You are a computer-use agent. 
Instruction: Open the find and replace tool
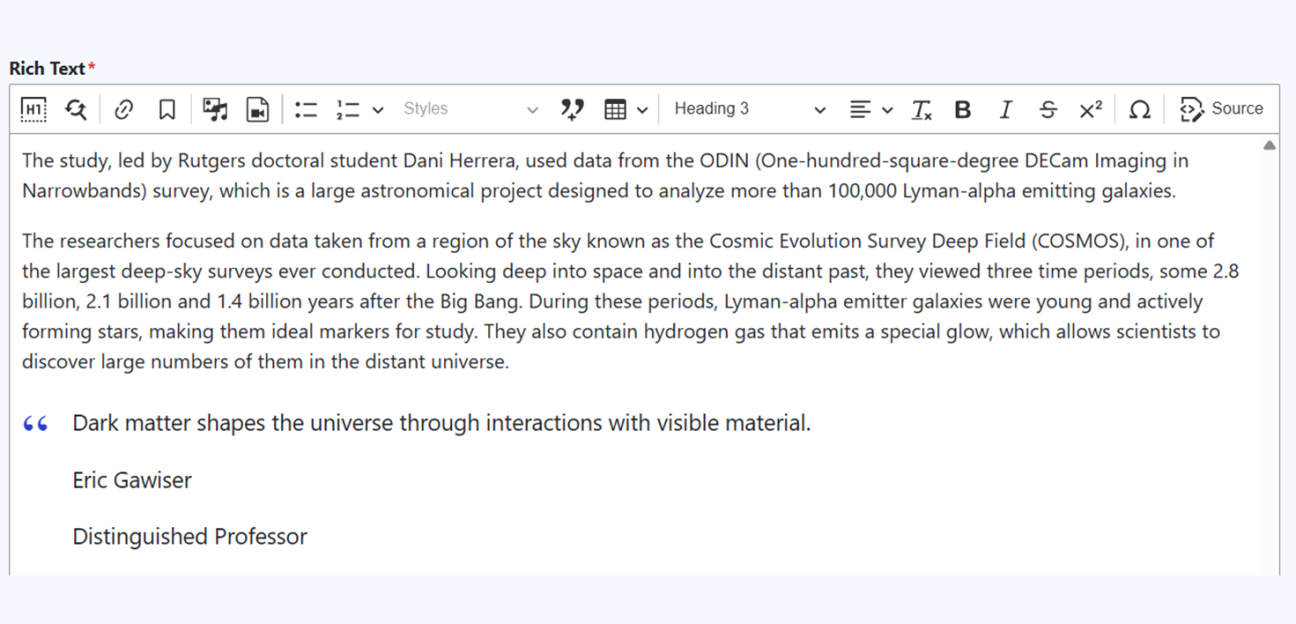[76, 110]
